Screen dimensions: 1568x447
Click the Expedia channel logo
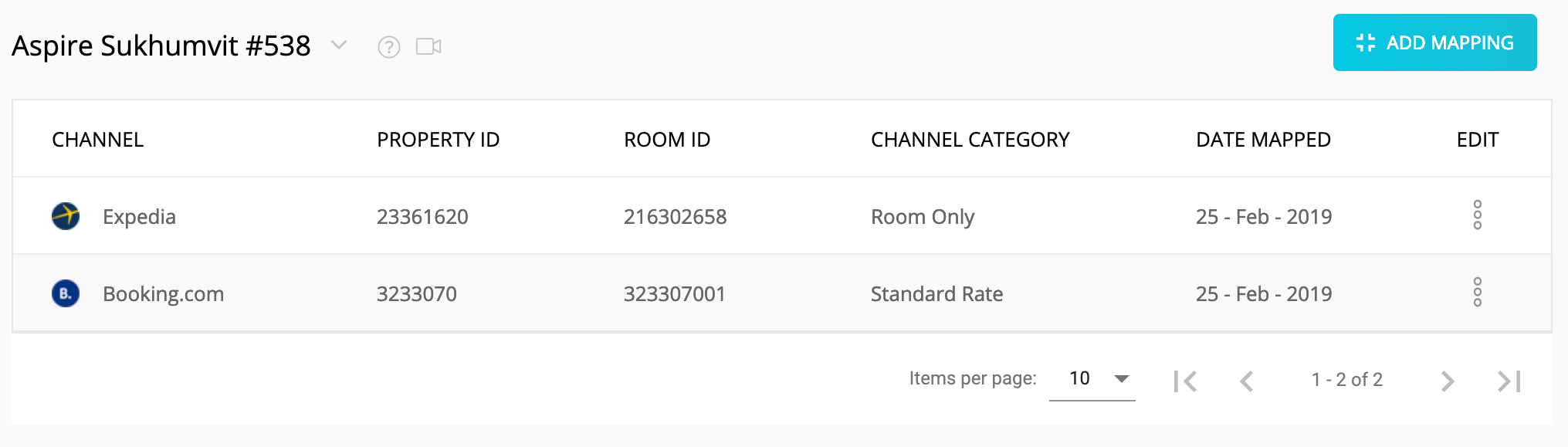click(x=66, y=216)
